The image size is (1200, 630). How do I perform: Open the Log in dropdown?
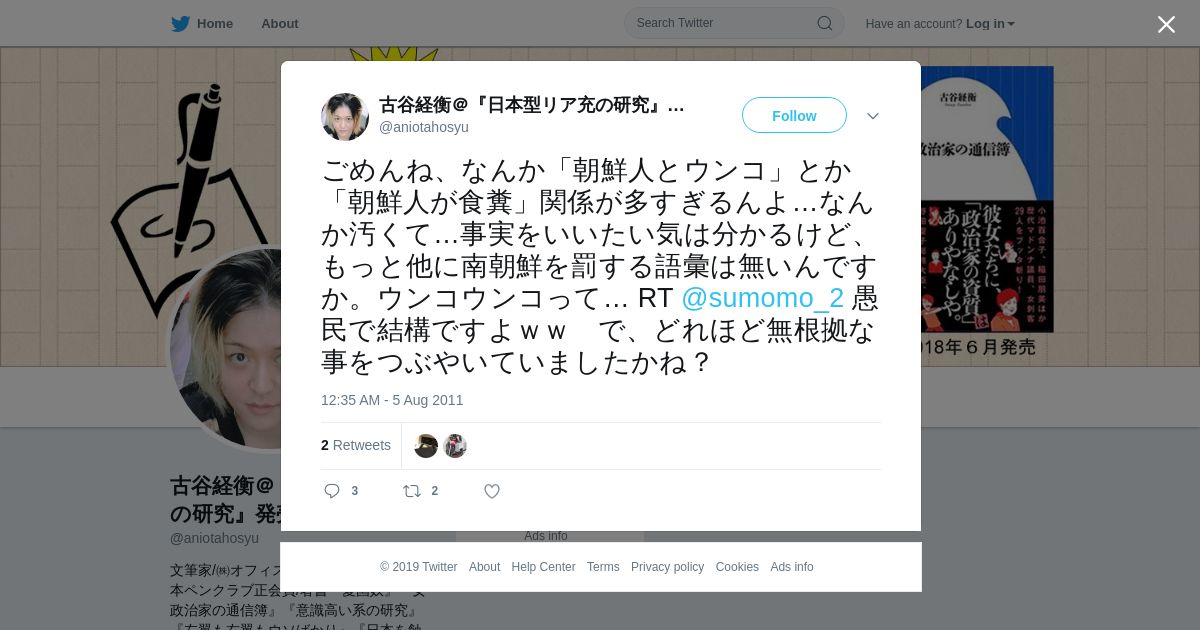tap(990, 24)
